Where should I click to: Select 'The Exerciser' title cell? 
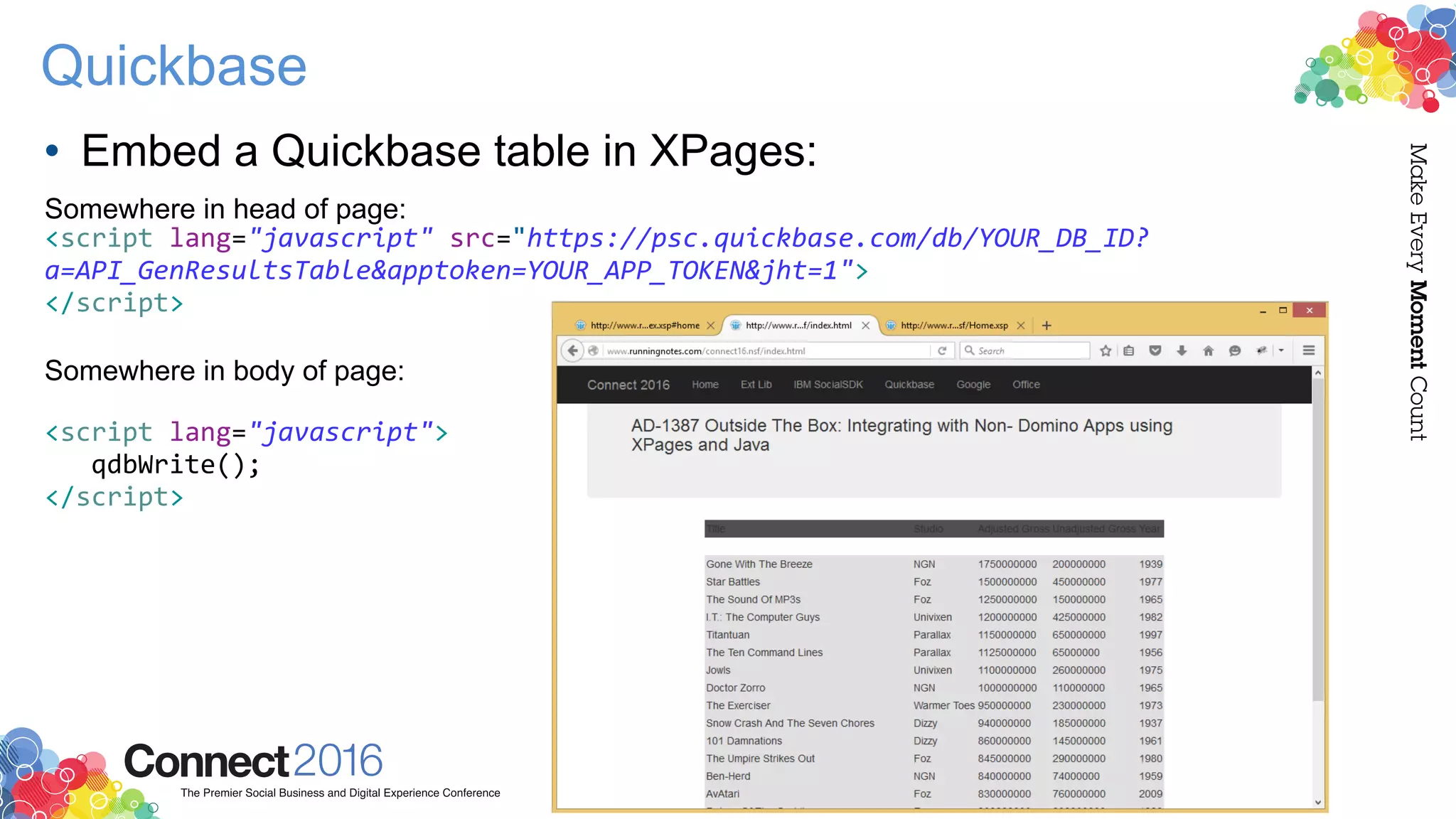pyautogui.click(x=738, y=706)
